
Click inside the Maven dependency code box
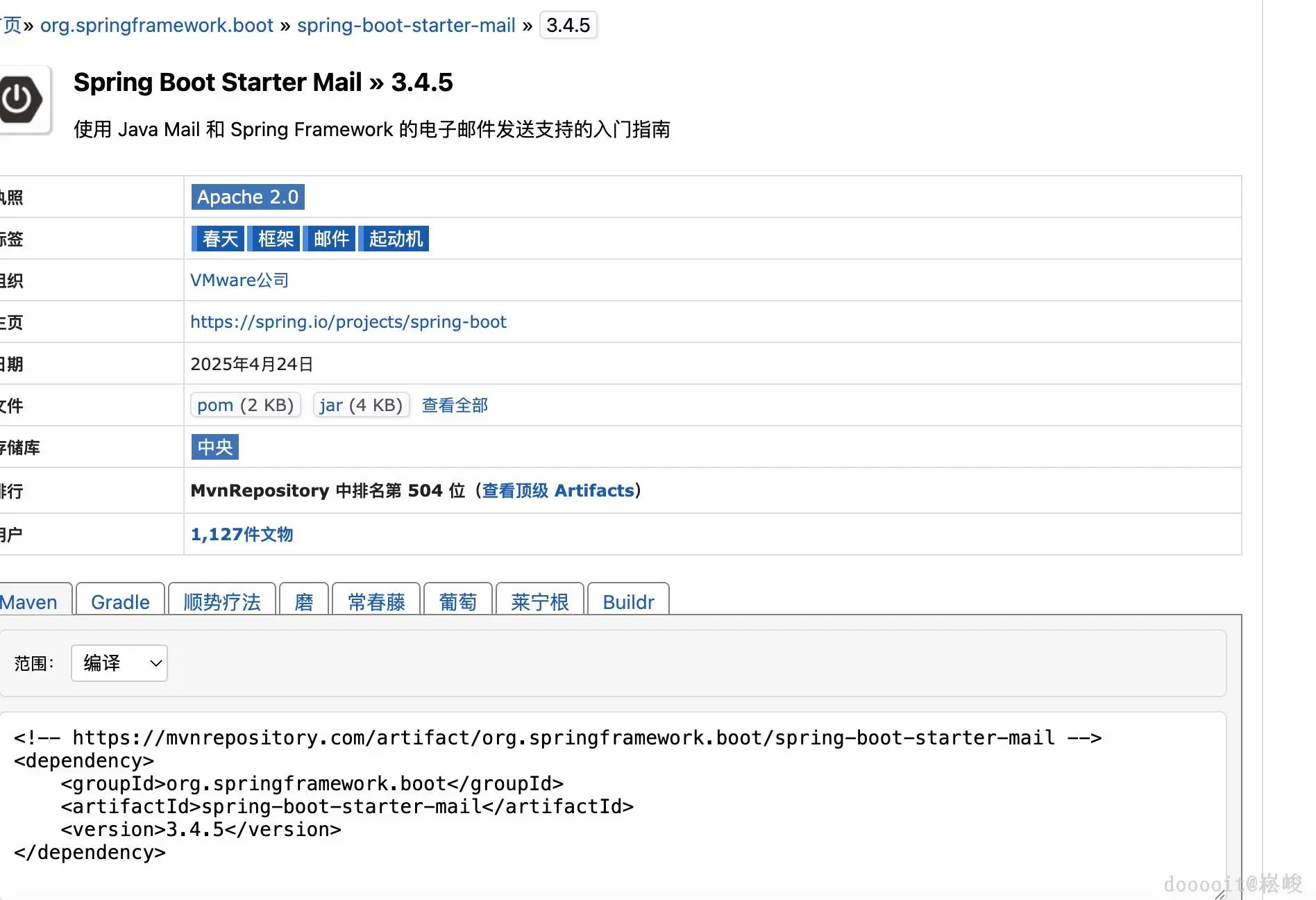(x=611, y=799)
